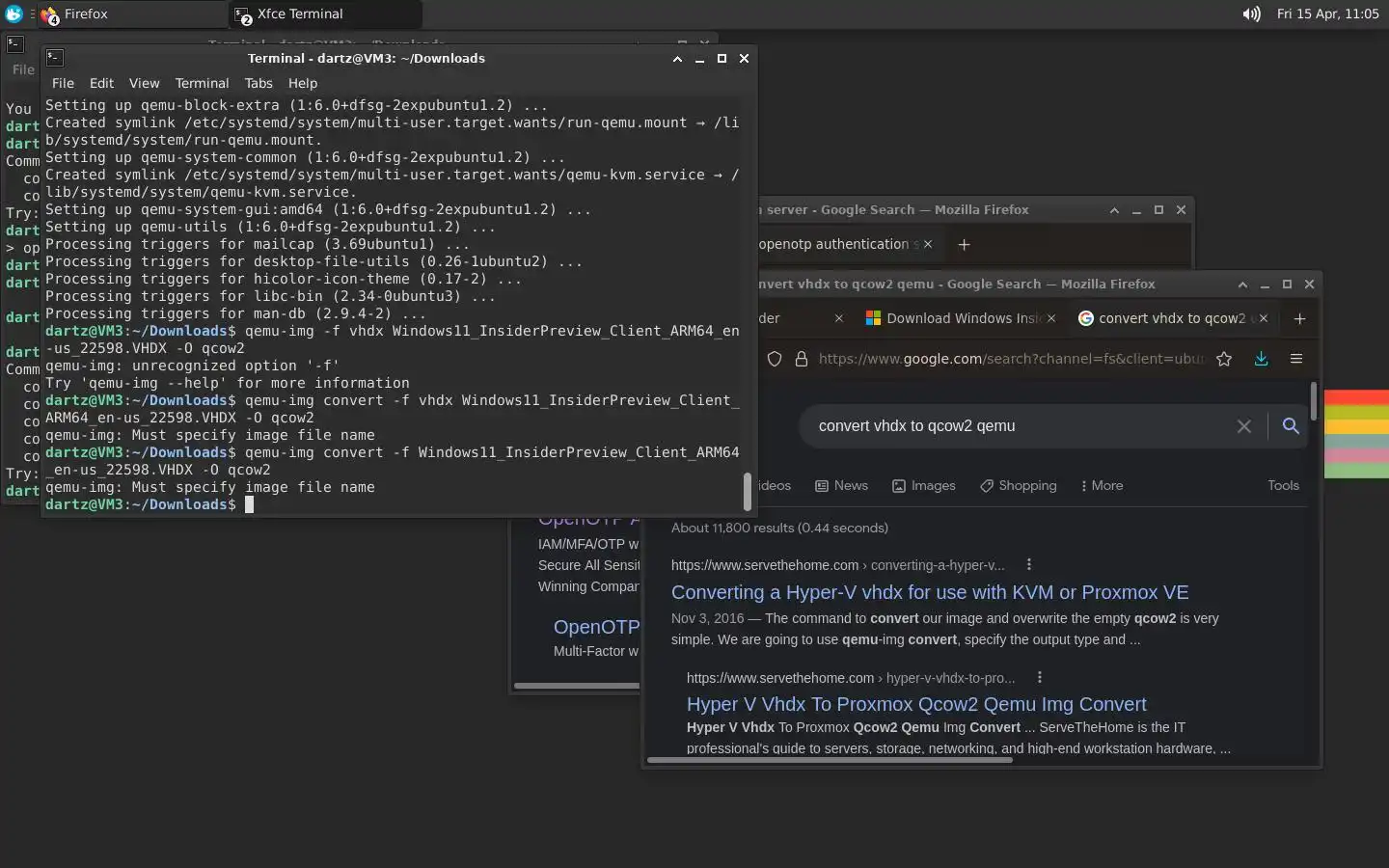This screenshot has width=1389, height=868.
Task: Maximize the Downloads terminal window
Action: point(722,58)
